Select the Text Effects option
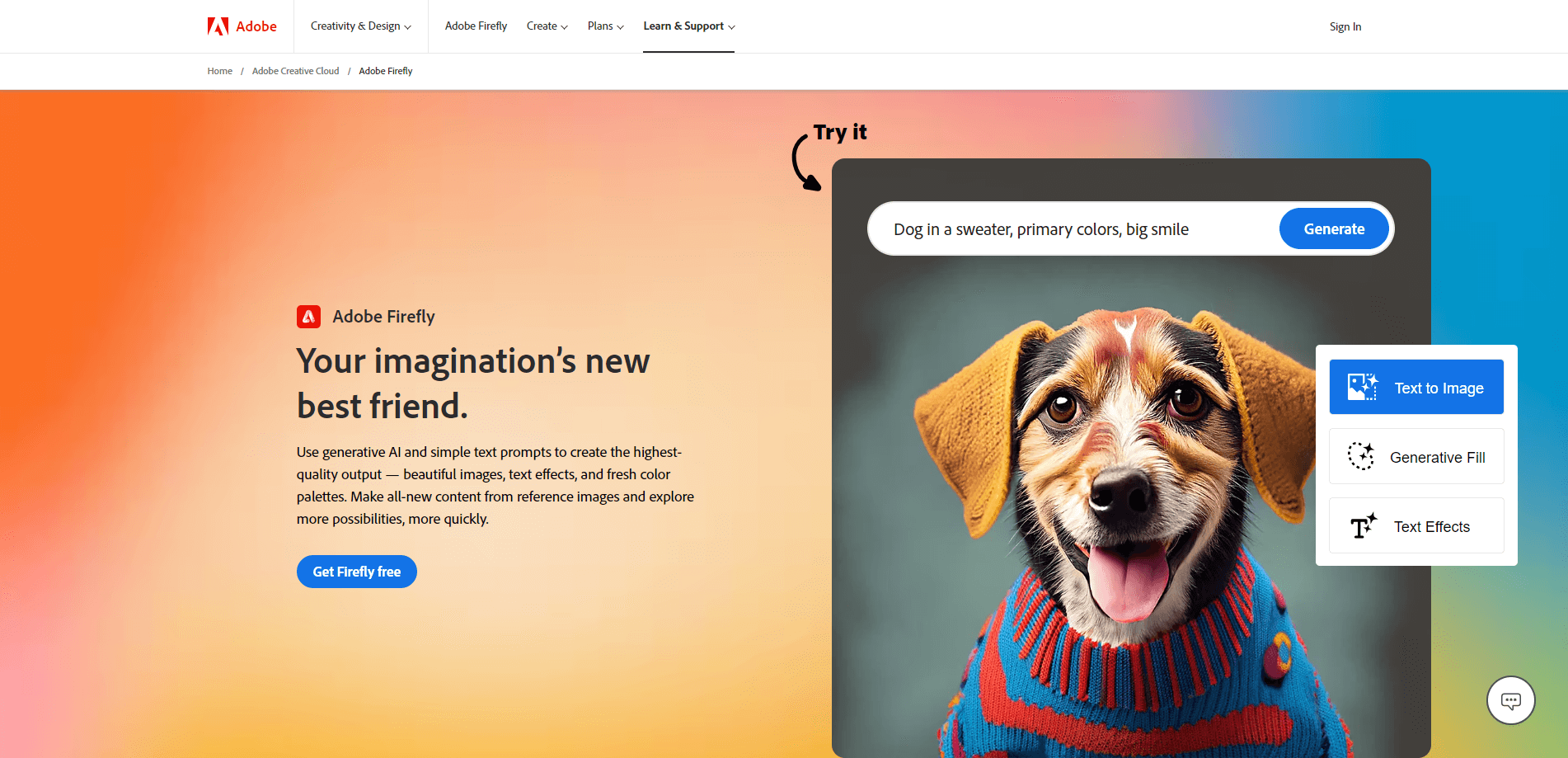The width and height of the screenshot is (1568, 758). pyautogui.click(x=1416, y=525)
